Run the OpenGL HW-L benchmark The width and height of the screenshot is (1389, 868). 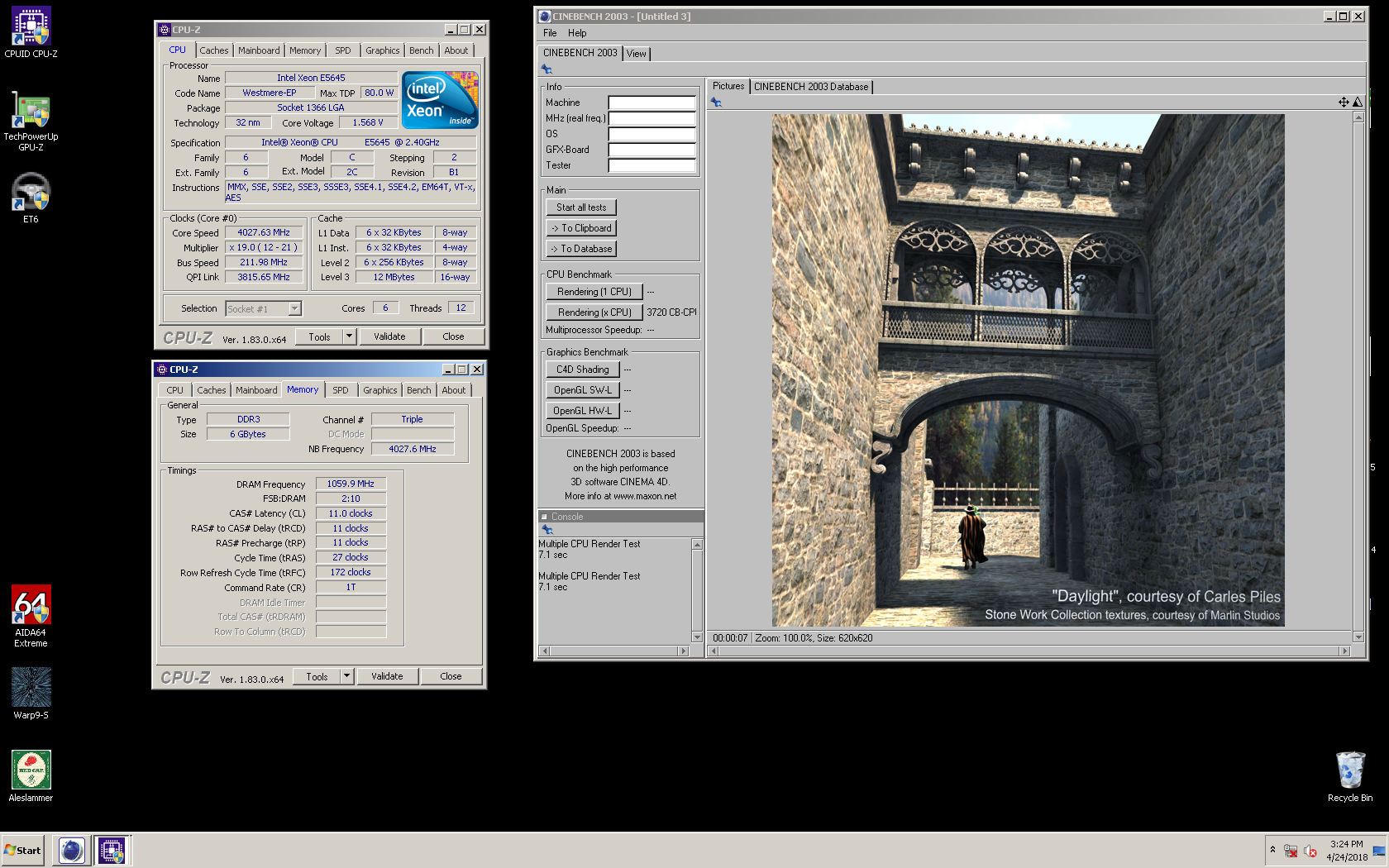[x=583, y=411]
